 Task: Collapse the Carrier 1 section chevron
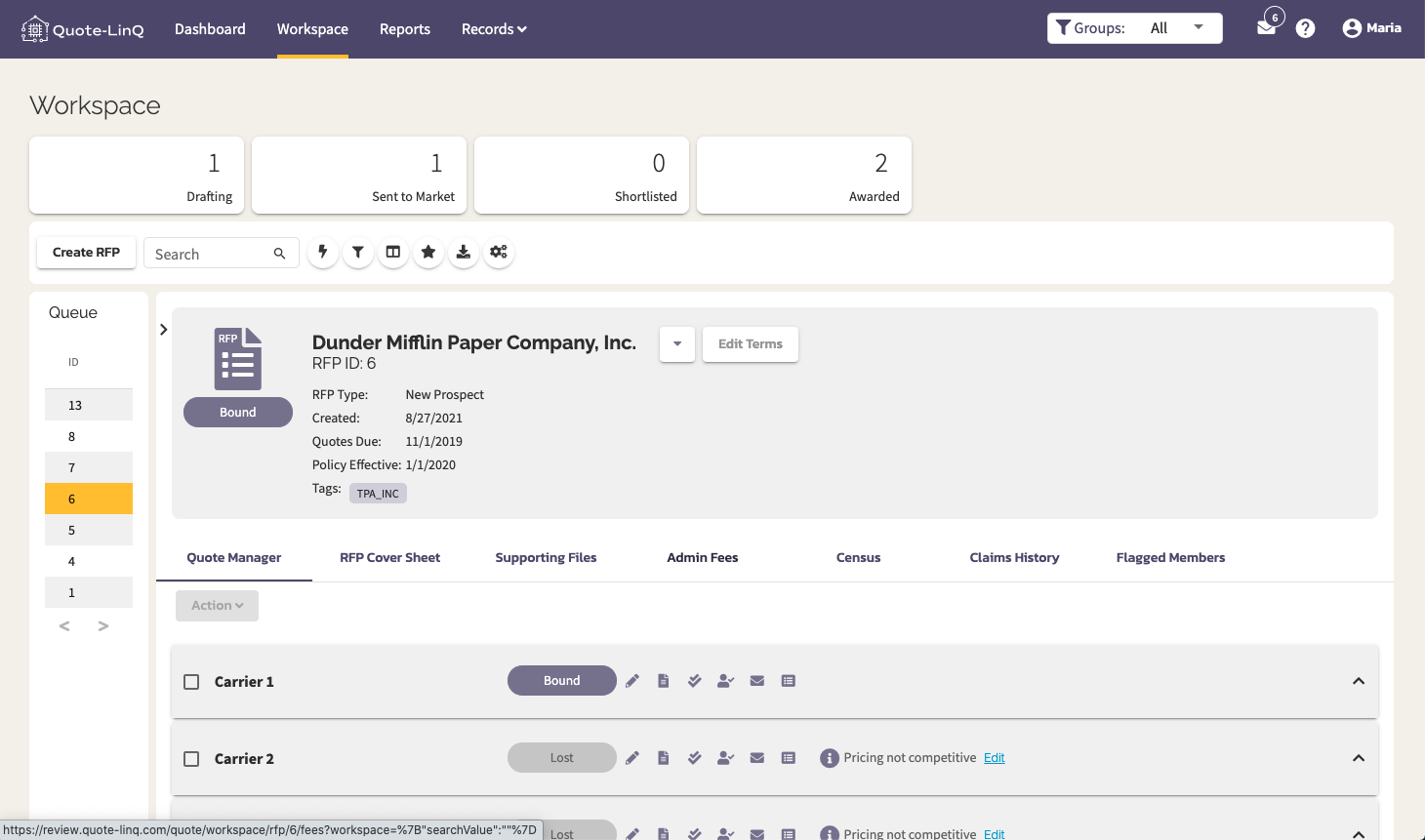pyautogui.click(x=1359, y=681)
